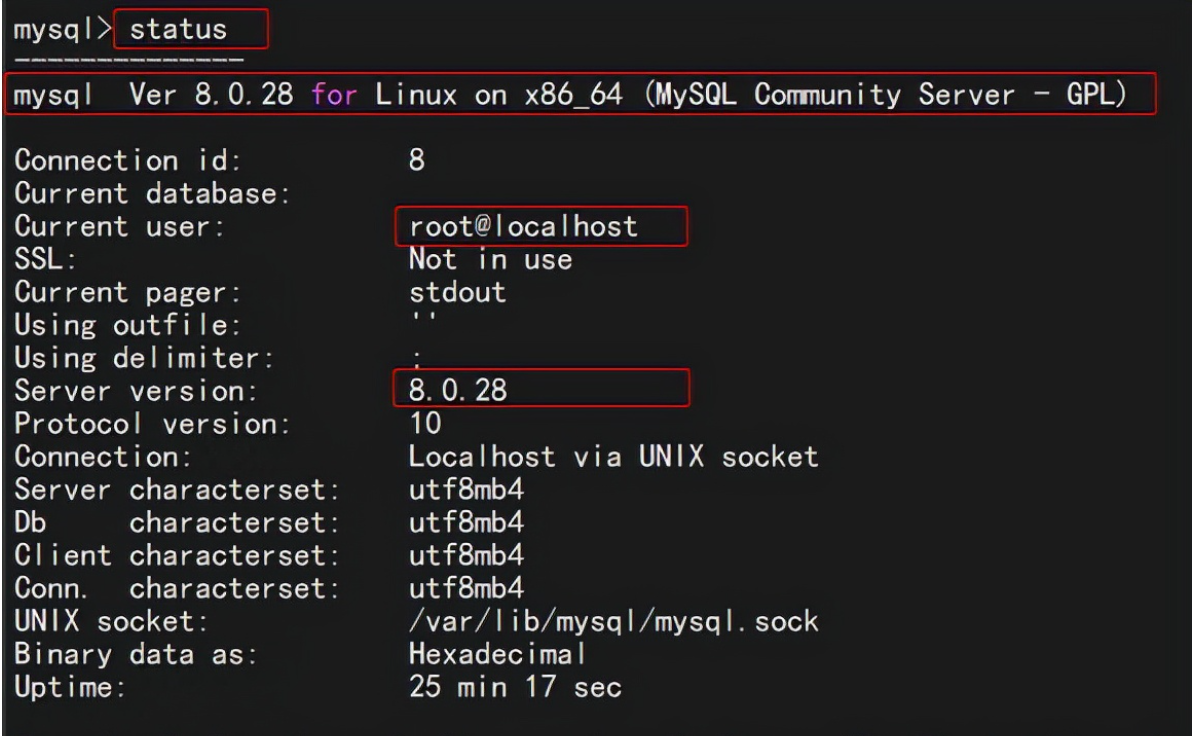Click the 'Using outfile:' label
This screenshot has width=1193, height=736.
[128, 325]
